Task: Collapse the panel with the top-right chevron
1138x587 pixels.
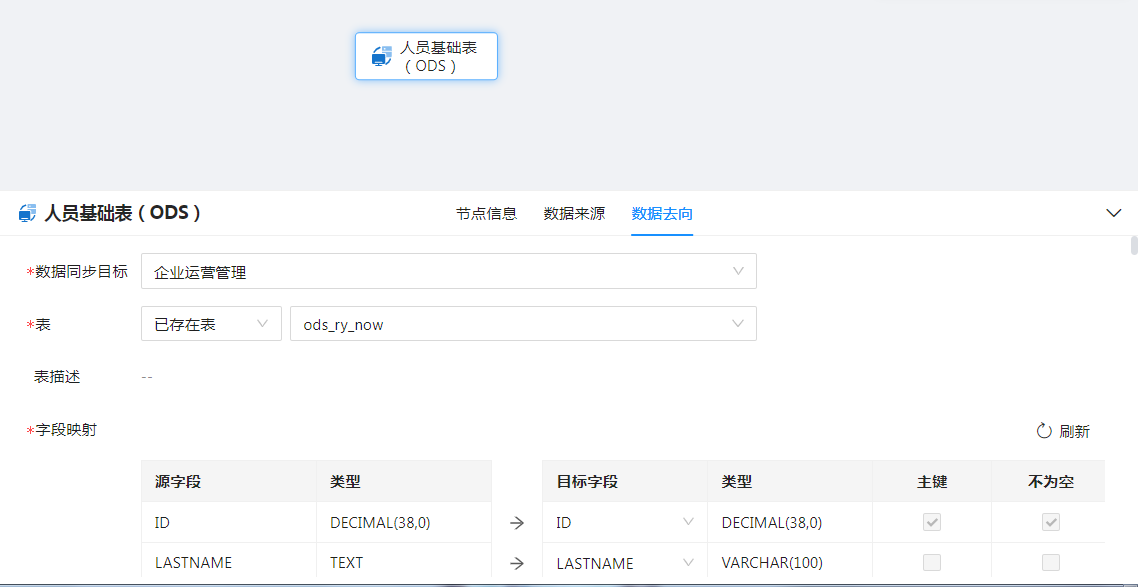Action: click(1114, 213)
